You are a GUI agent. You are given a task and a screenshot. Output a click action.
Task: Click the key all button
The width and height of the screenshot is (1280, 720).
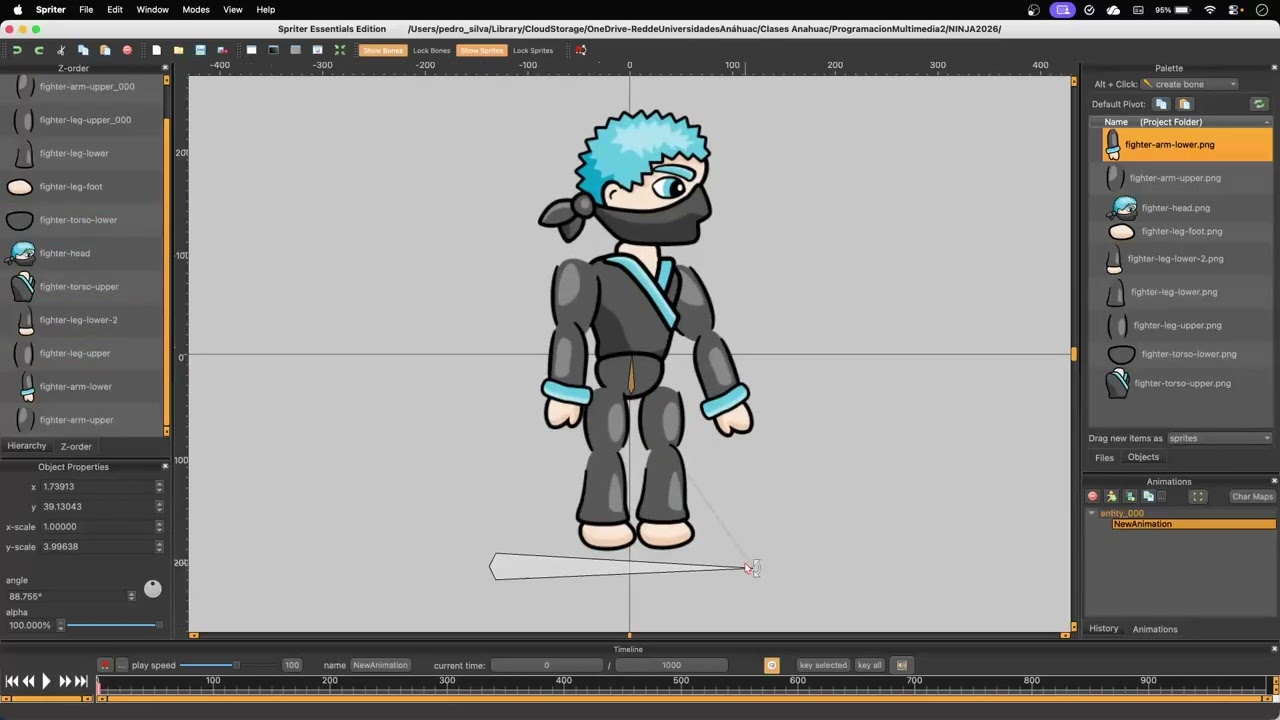click(x=869, y=665)
